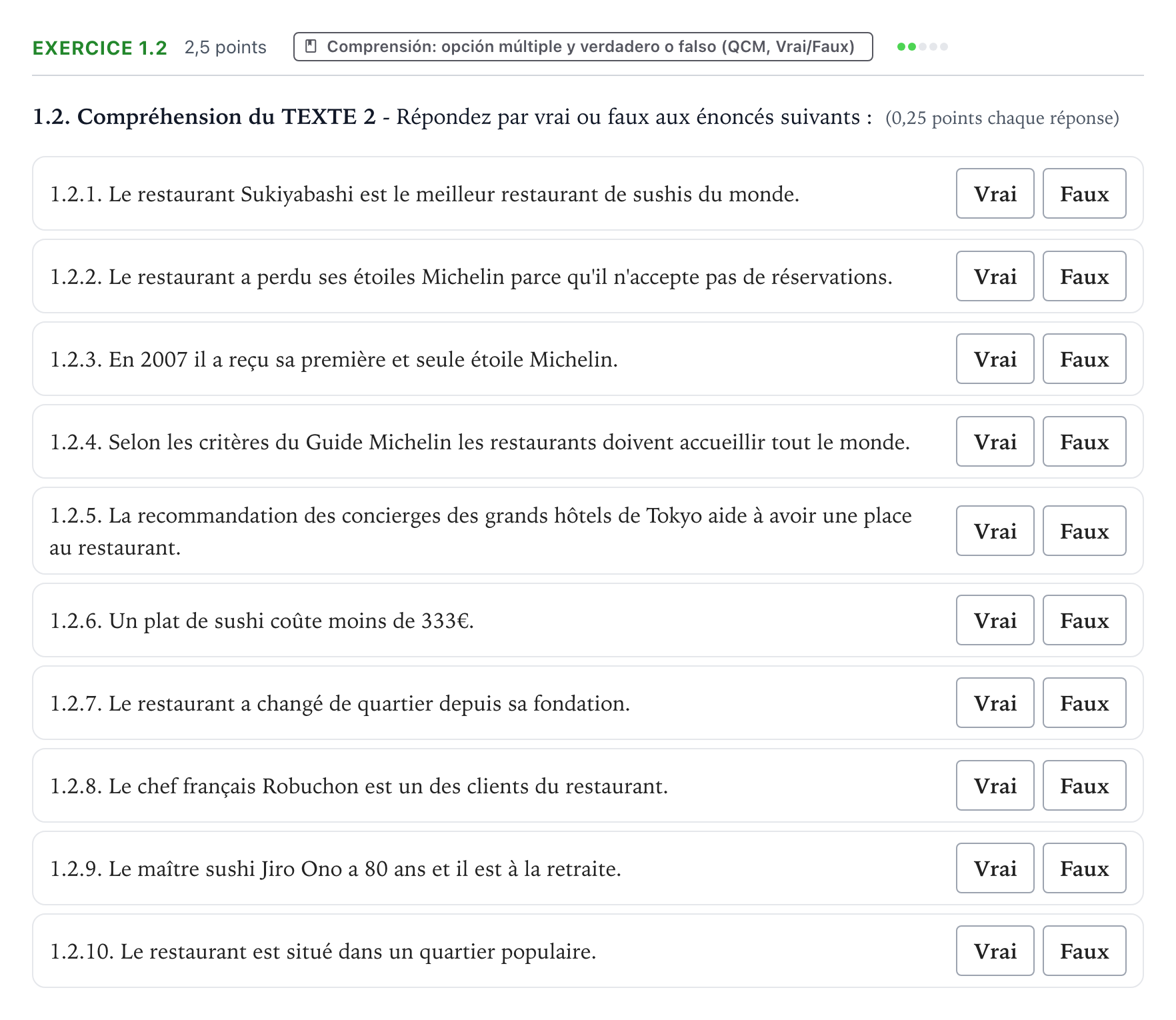Image resolution: width=1176 pixels, height=1020 pixels.
Task: Click the '2,5 points' label
Action: click(225, 48)
